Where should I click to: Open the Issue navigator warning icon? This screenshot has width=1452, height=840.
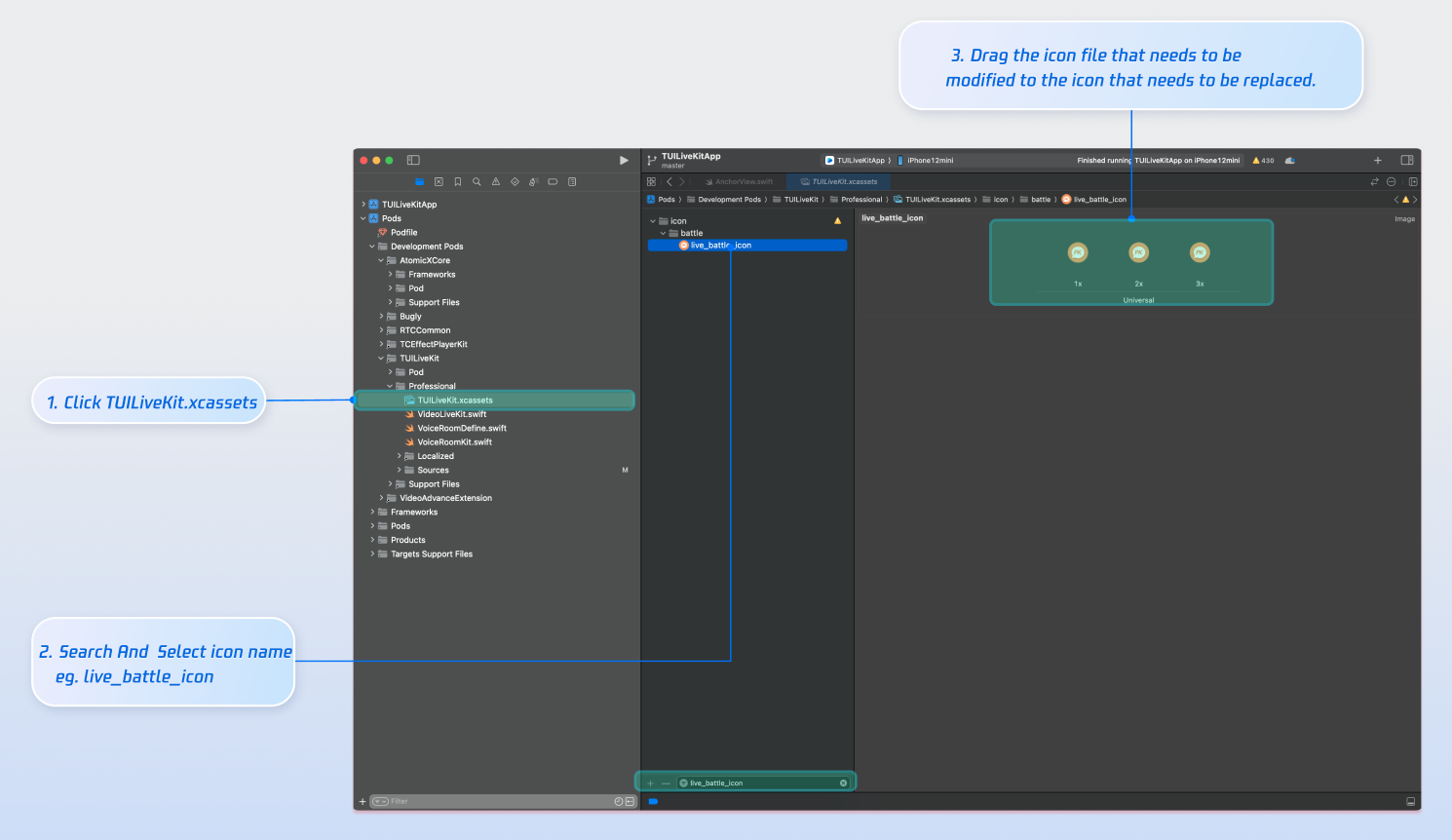496,182
